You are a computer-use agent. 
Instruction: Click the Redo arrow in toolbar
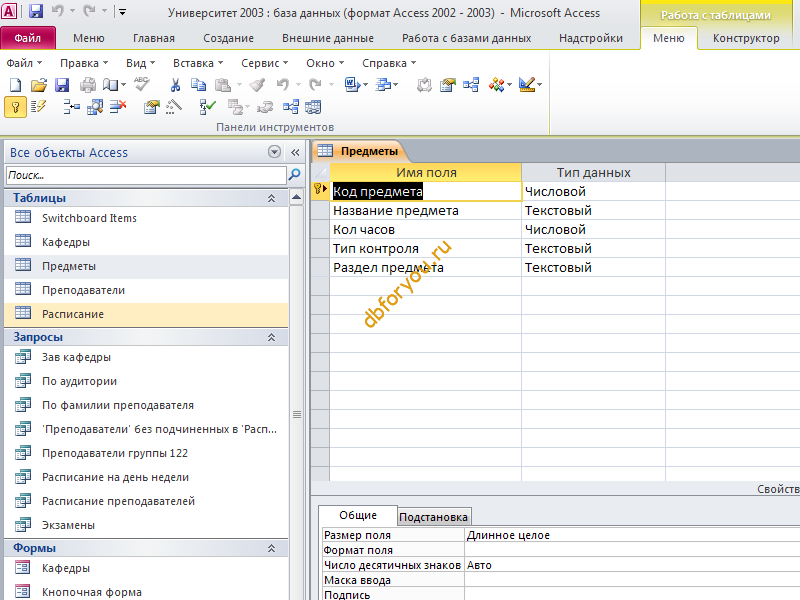click(315, 85)
